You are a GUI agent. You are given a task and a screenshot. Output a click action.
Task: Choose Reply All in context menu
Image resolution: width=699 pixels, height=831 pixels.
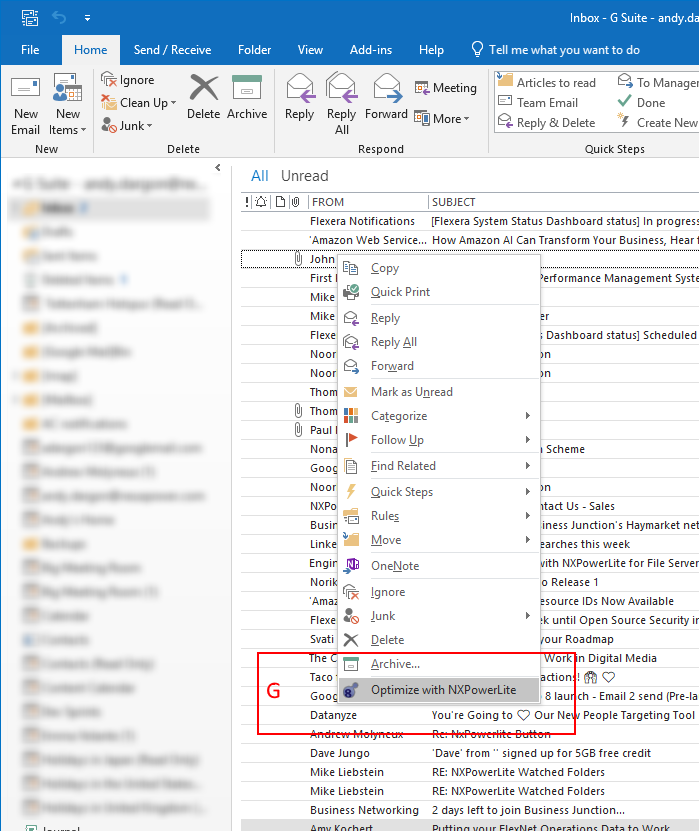tap(439, 342)
